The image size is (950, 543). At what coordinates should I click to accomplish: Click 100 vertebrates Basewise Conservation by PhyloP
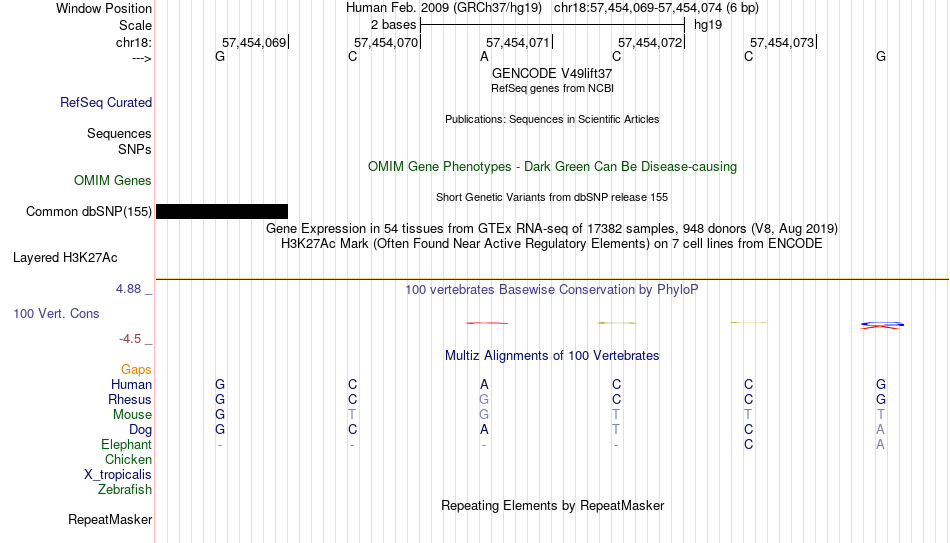coord(552,290)
